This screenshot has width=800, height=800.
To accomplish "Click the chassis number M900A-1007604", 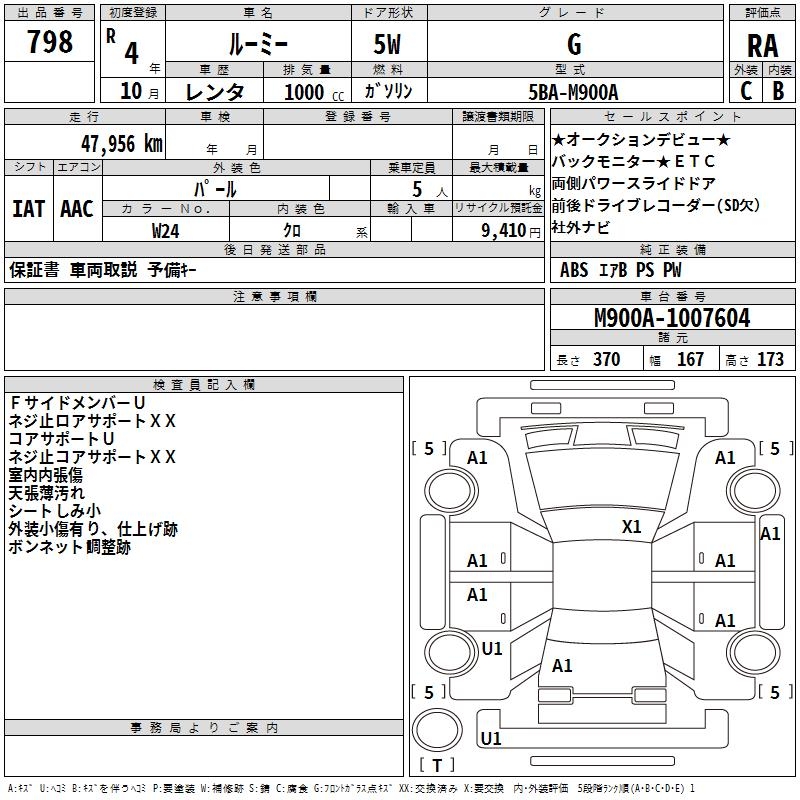I will (672, 318).
